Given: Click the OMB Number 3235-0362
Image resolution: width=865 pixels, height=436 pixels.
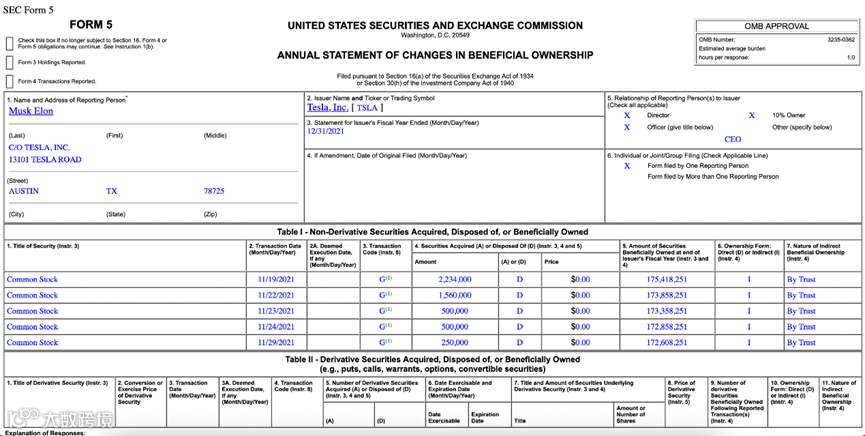Looking at the screenshot, I should click(x=841, y=40).
